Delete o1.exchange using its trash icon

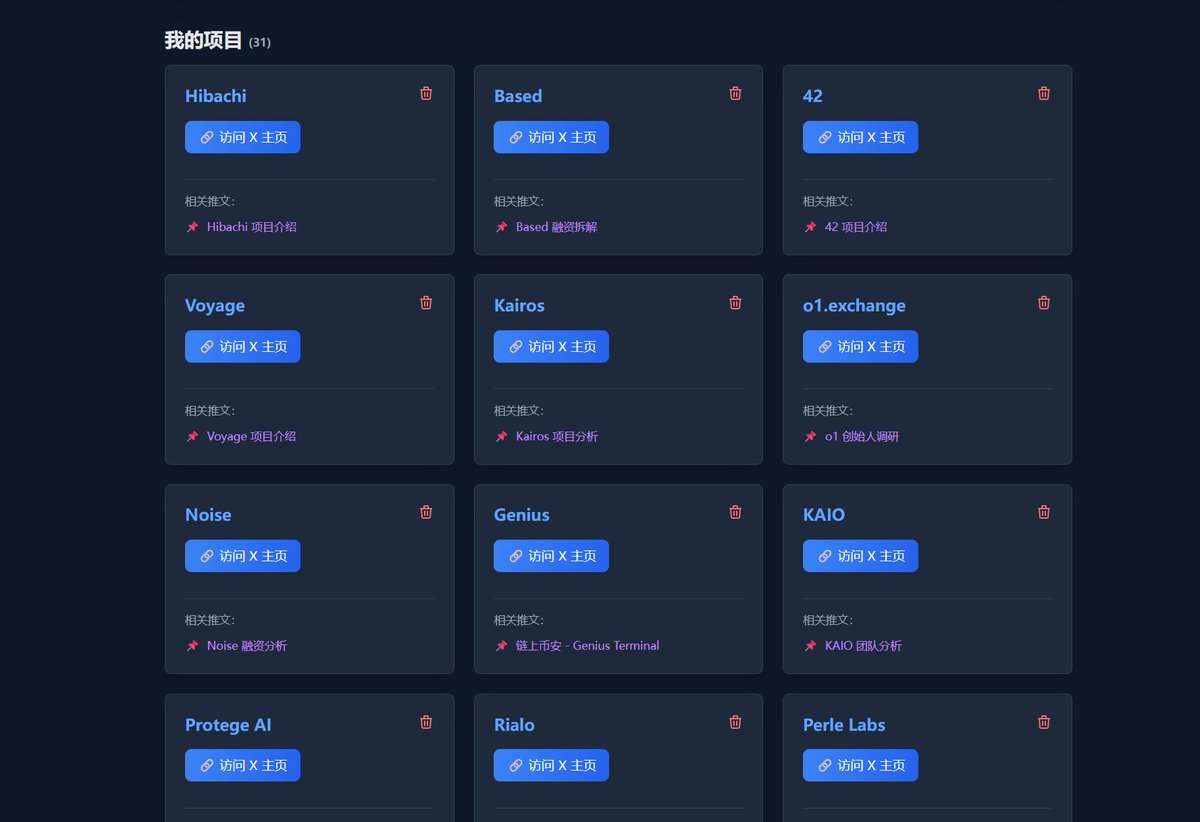(x=1044, y=302)
